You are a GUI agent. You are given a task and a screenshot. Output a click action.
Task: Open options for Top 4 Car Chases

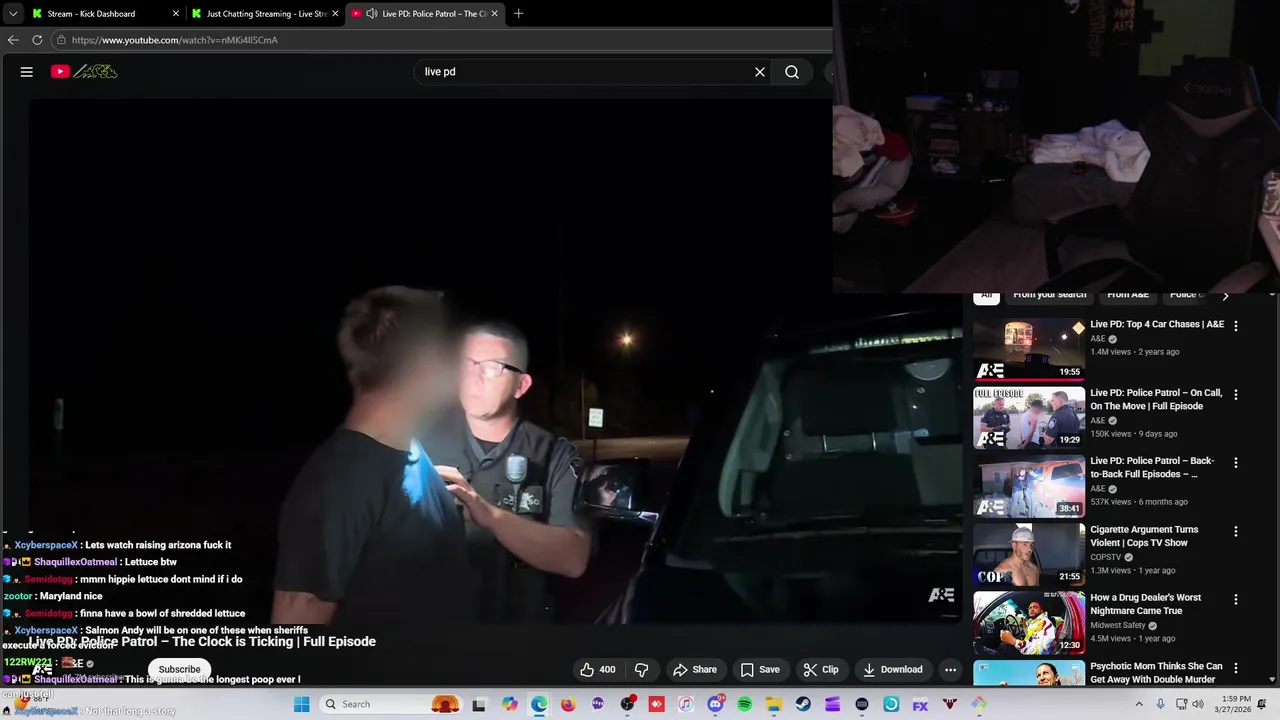click(x=1236, y=326)
